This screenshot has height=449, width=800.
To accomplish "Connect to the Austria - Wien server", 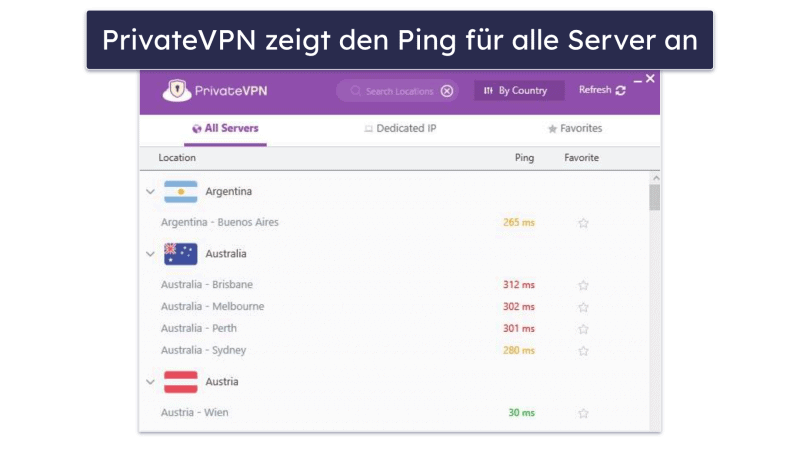I will coord(194,413).
